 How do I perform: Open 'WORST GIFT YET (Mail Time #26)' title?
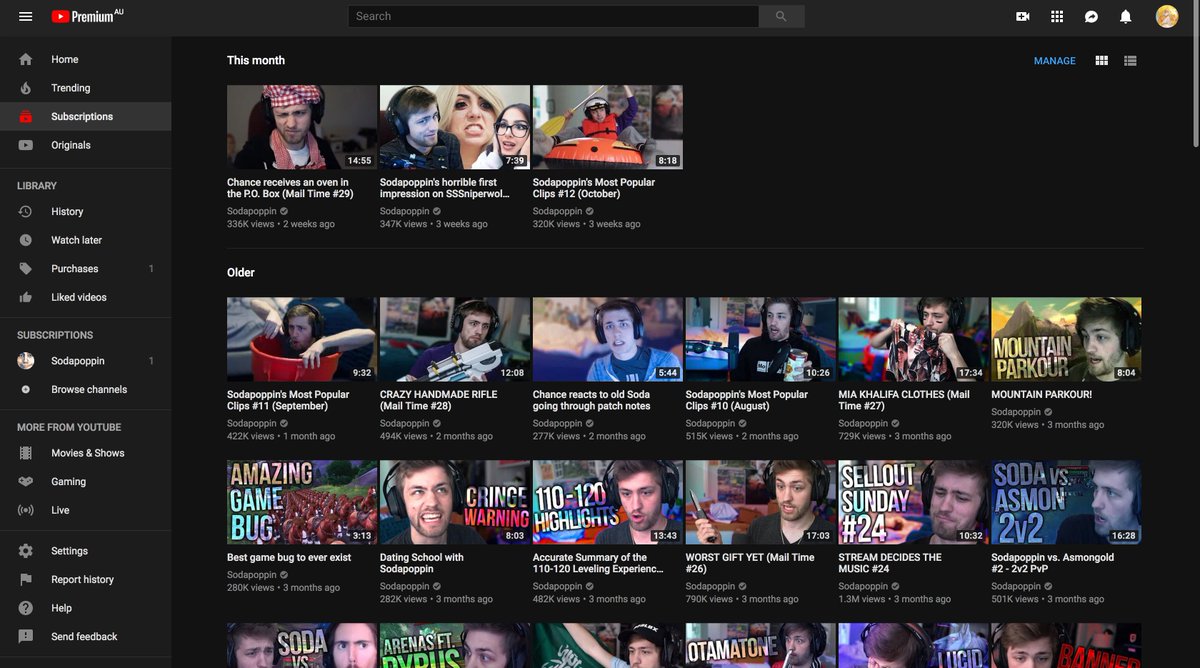click(750, 563)
